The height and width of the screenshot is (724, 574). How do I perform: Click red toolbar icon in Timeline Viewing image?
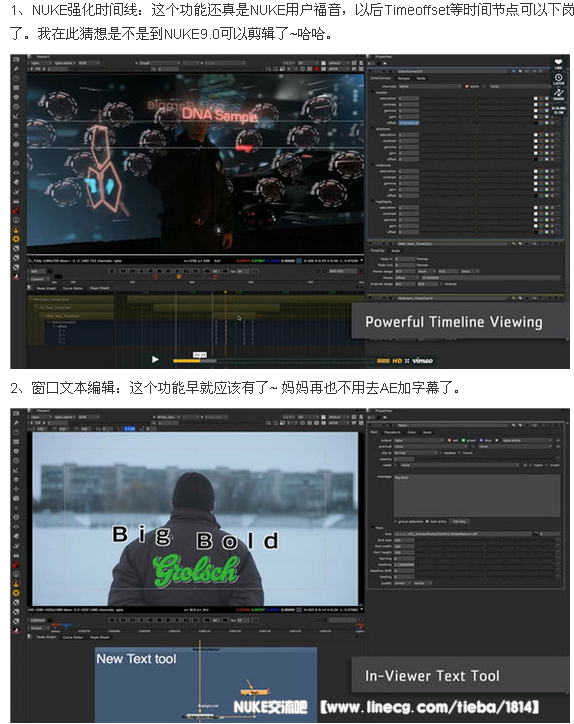point(16,210)
